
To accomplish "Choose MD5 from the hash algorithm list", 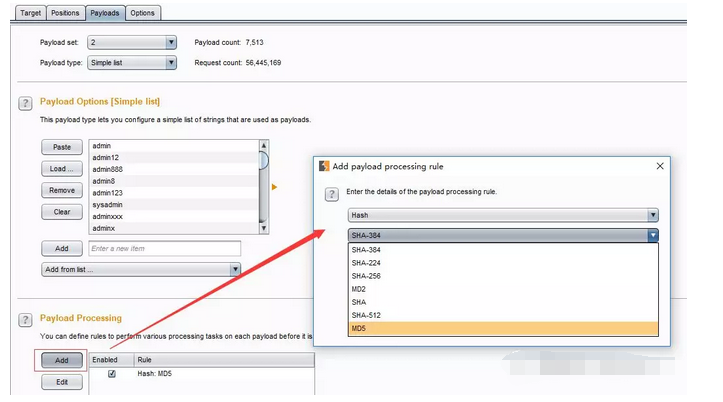I will [x=503, y=328].
